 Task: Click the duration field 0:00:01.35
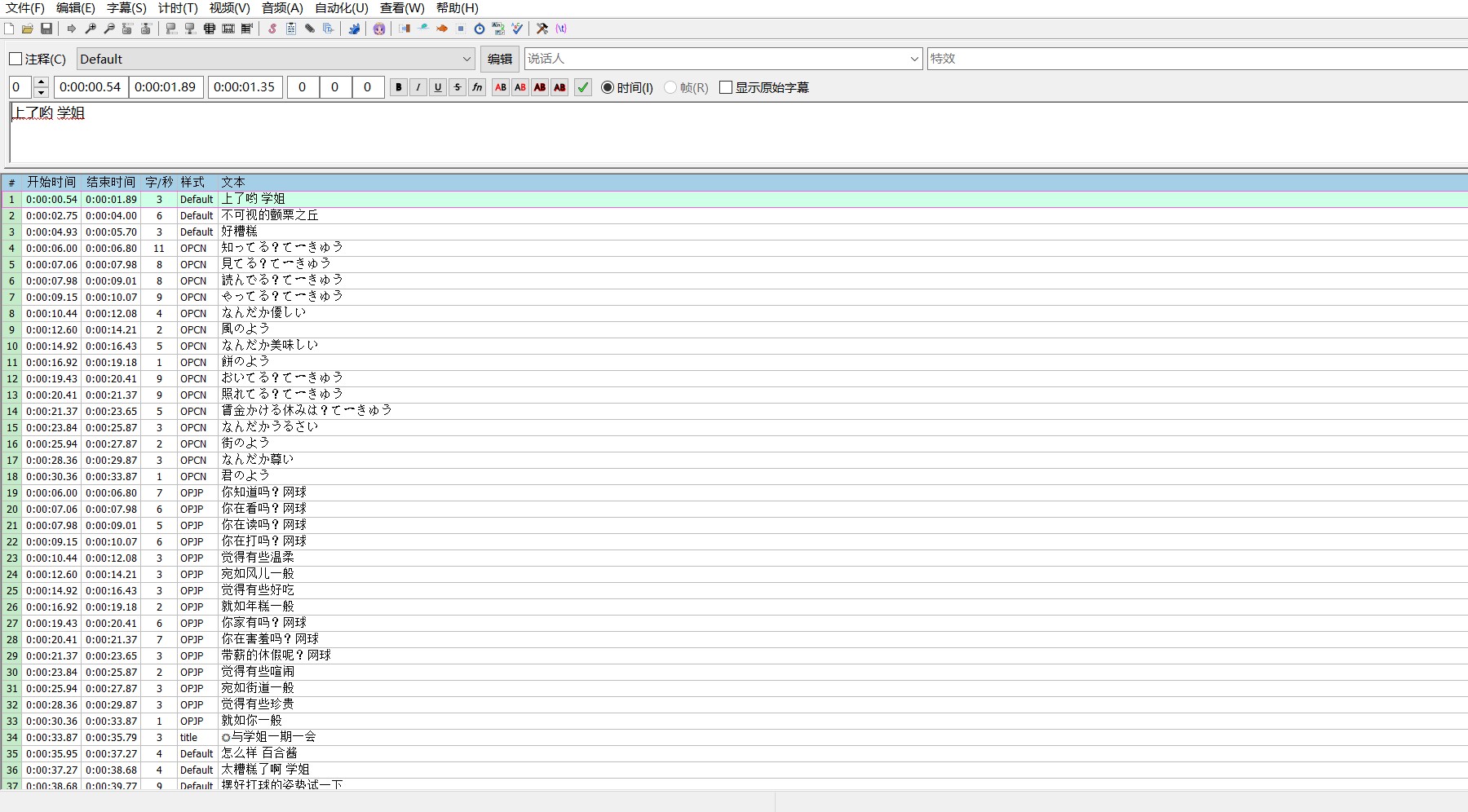tap(245, 87)
